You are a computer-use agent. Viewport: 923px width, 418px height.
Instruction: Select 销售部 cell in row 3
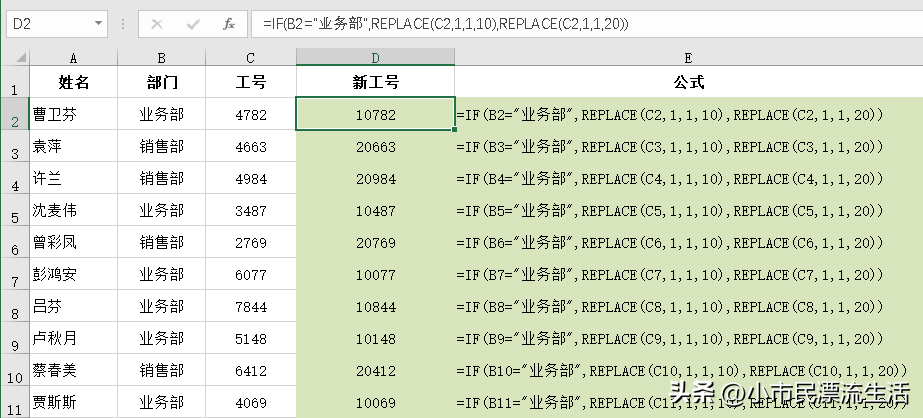161,146
